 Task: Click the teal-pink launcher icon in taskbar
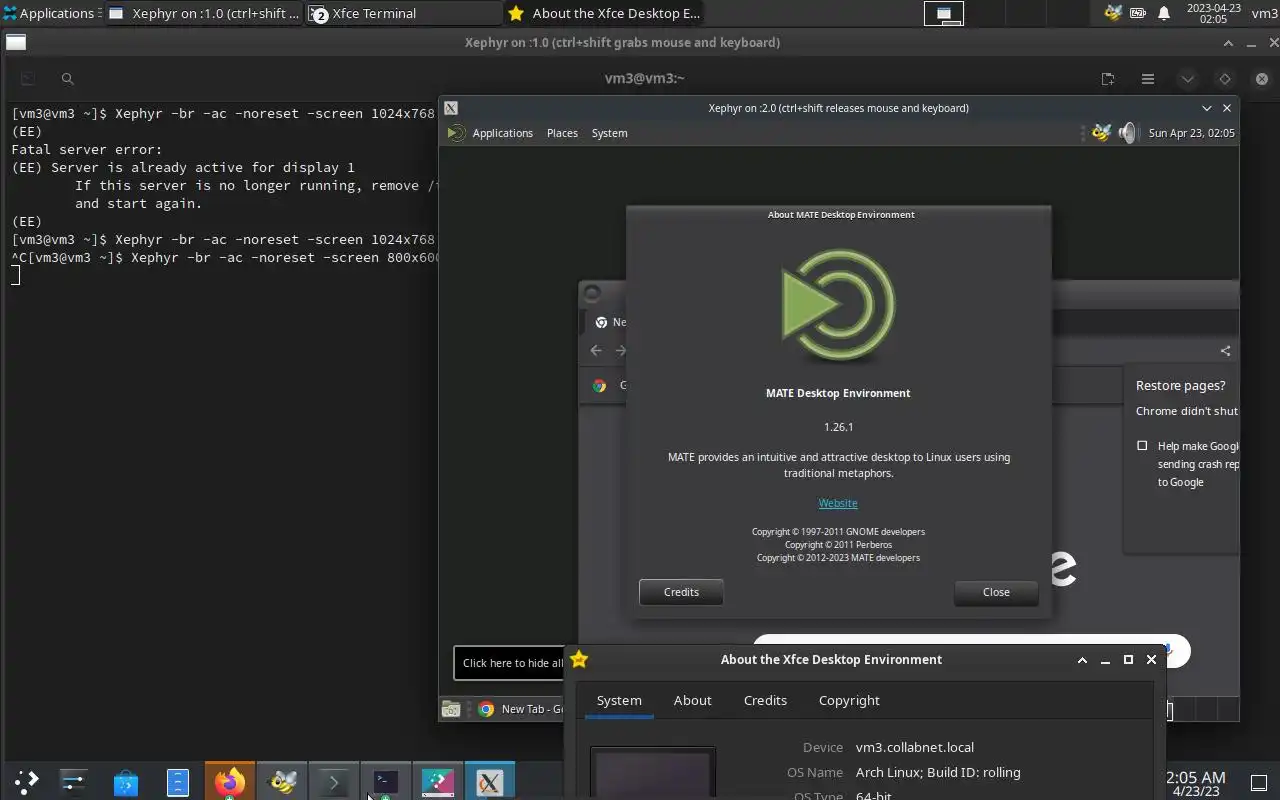coord(438,781)
